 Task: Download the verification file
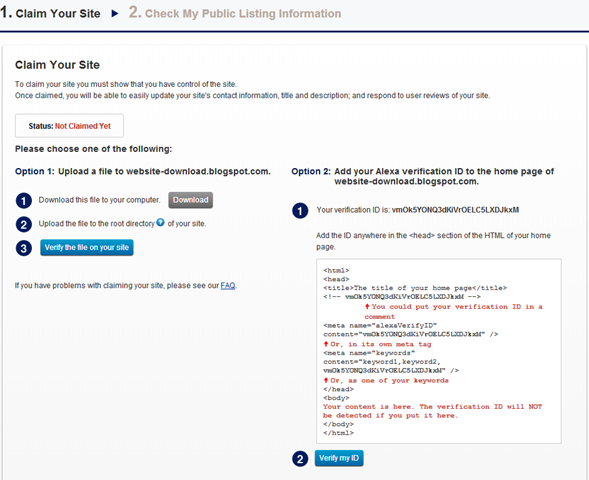(x=190, y=200)
